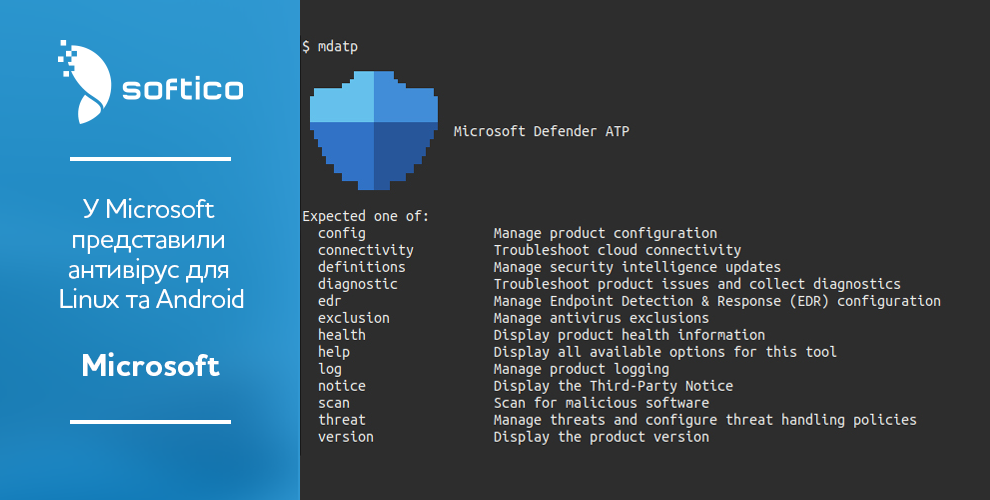Pick the 'threat' command entry
The width and height of the screenshot is (990, 500).
(342, 420)
